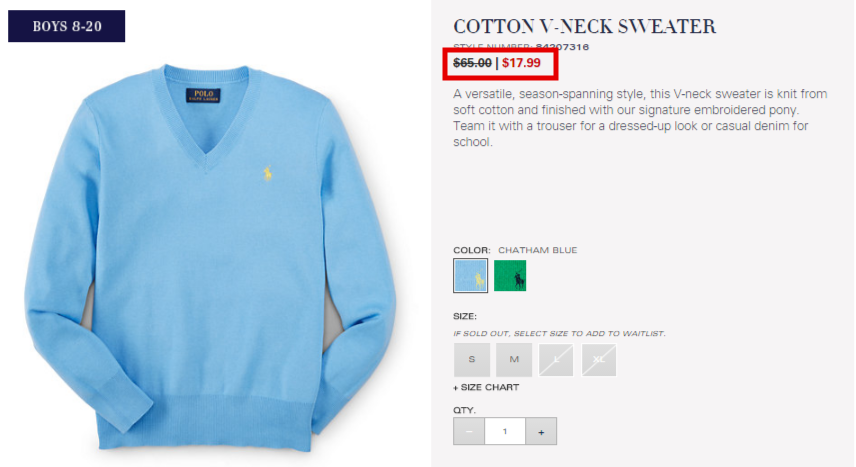Expand the Size Chart link
Screen dimensions: 856x467
coord(486,387)
